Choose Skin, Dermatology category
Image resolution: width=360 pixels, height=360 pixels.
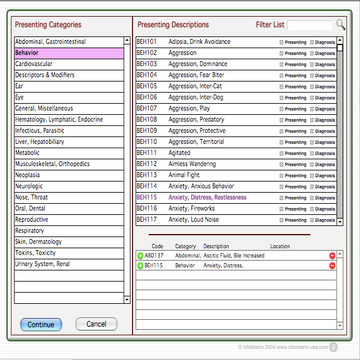point(69,242)
